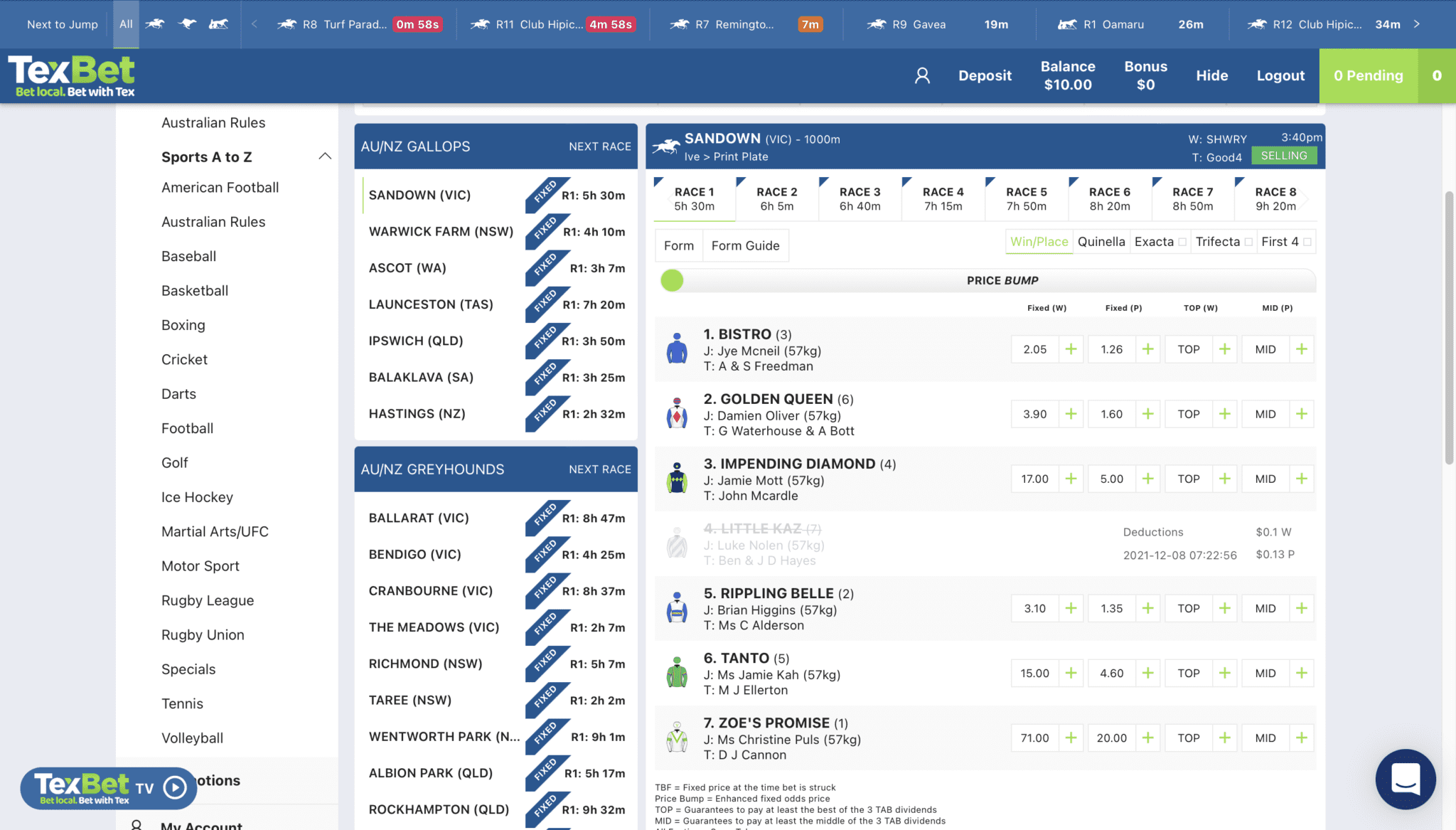Select the Quinella bet type
Screen dimensions: 1456x830
point(1101,242)
